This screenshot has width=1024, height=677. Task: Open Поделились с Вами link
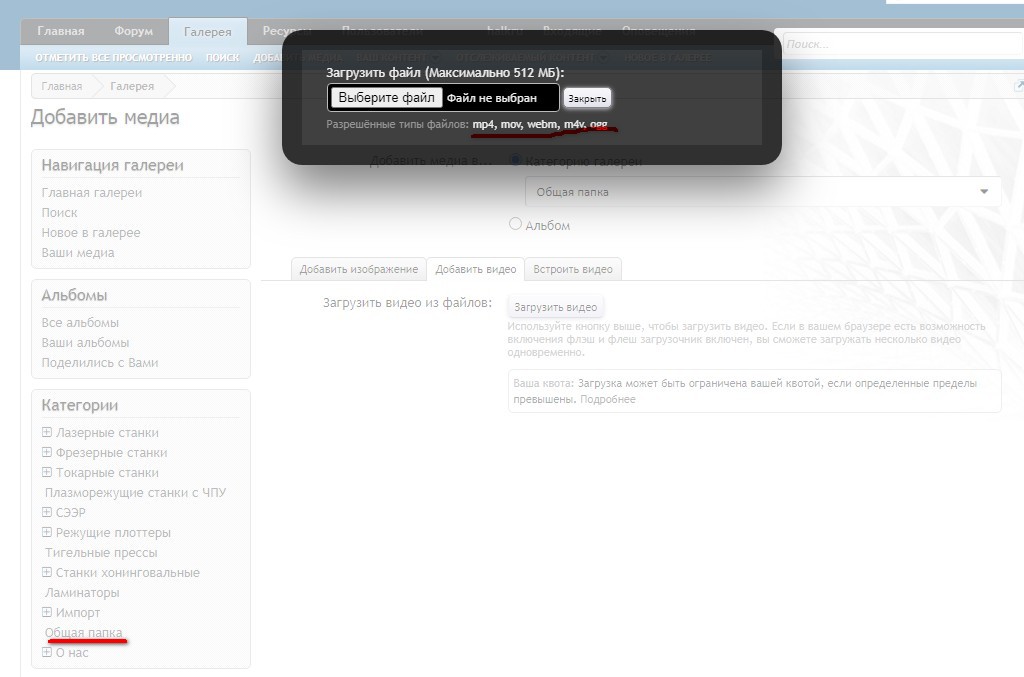click(99, 362)
